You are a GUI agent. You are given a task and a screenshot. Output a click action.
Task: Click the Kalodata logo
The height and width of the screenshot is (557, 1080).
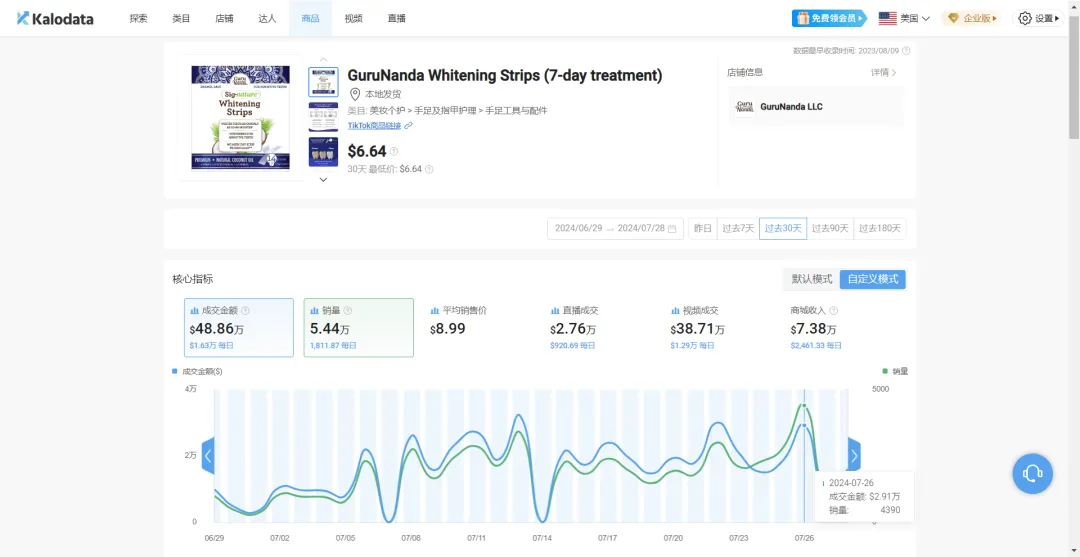55,19
